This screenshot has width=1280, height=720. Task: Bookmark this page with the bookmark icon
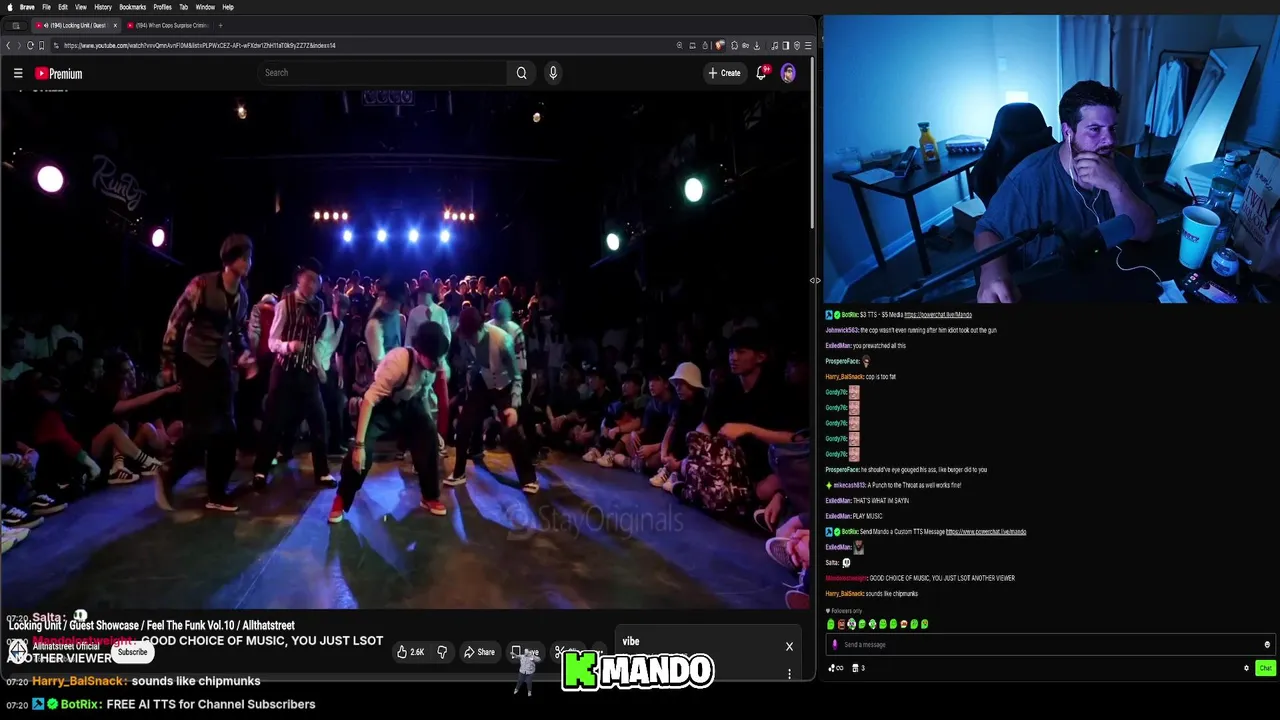(x=41, y=45)
